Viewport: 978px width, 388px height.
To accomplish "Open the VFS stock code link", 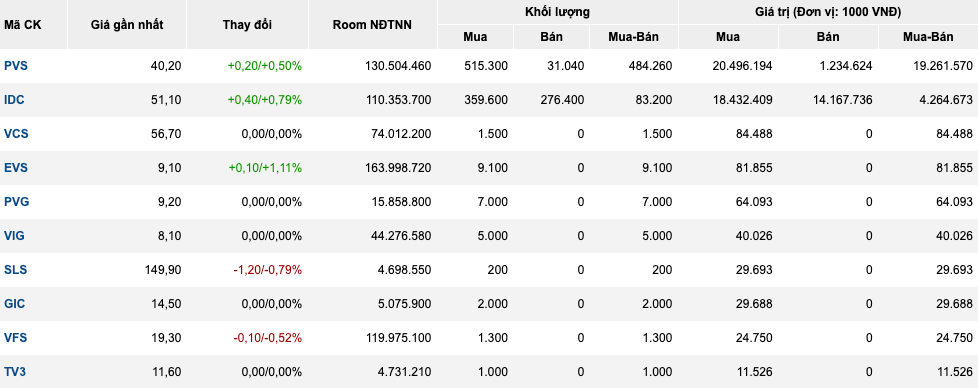I will coord(16,338).
